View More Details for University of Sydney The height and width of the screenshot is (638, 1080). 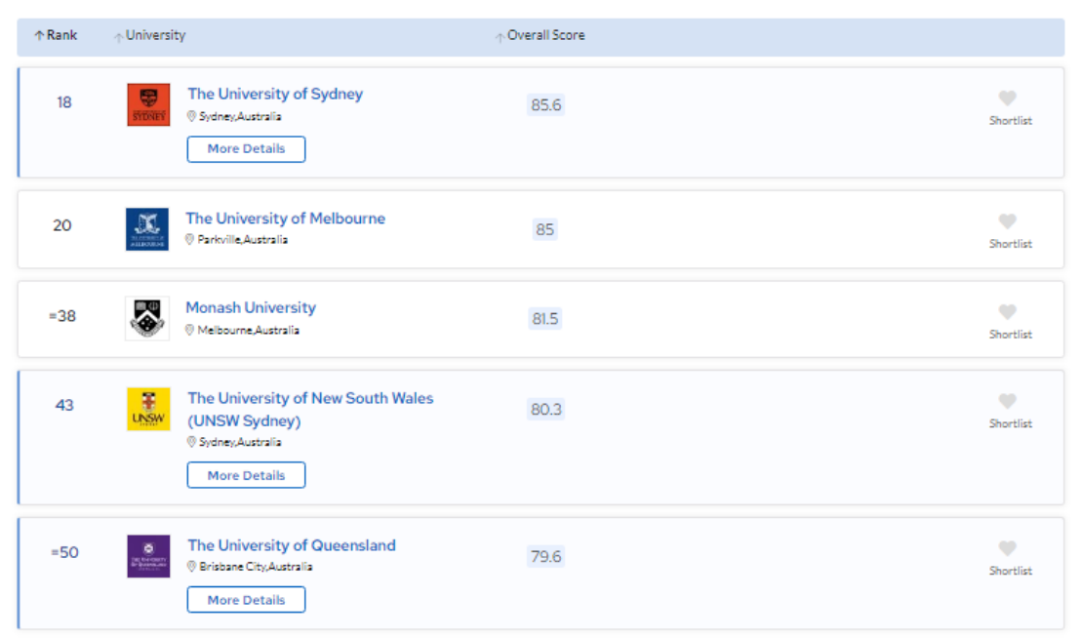[x=246, y=149]
